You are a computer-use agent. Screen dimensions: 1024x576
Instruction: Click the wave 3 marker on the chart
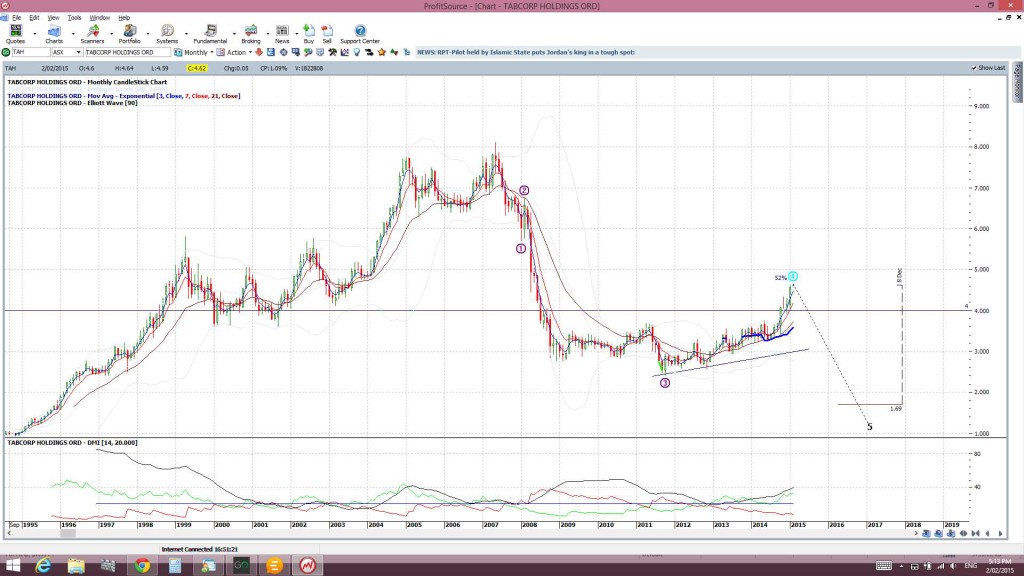coord(665,383)
